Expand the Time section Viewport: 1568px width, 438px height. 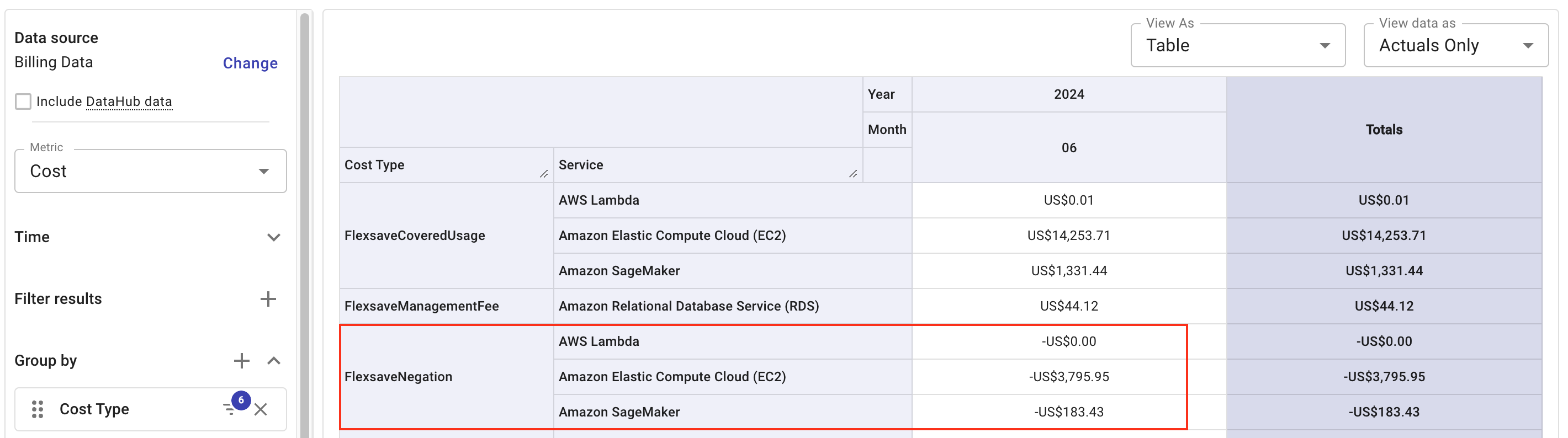(273, 237)
